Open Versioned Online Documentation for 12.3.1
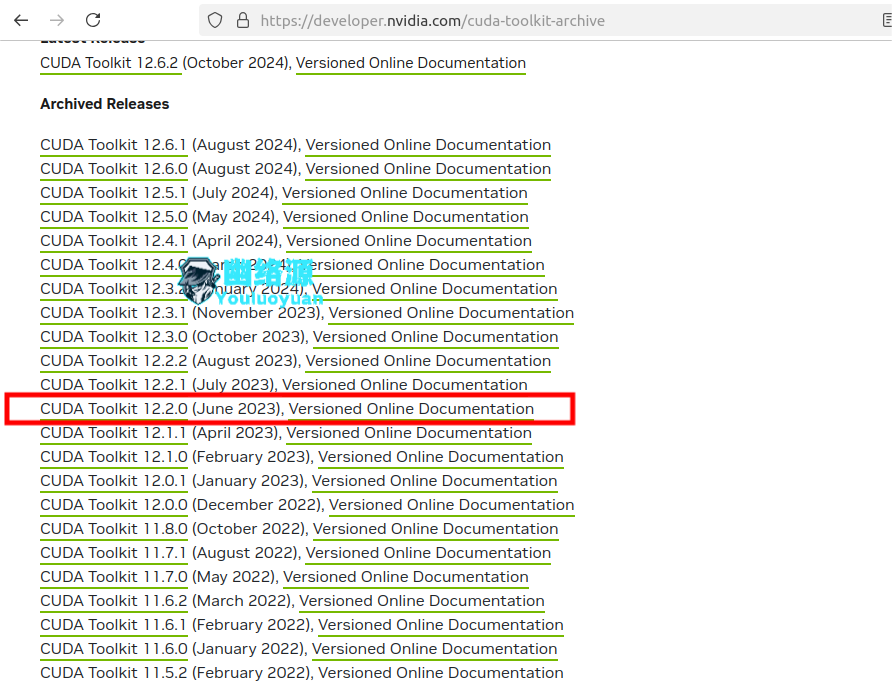The width and height of the screenshot is (892, 683). click(451, 313)
